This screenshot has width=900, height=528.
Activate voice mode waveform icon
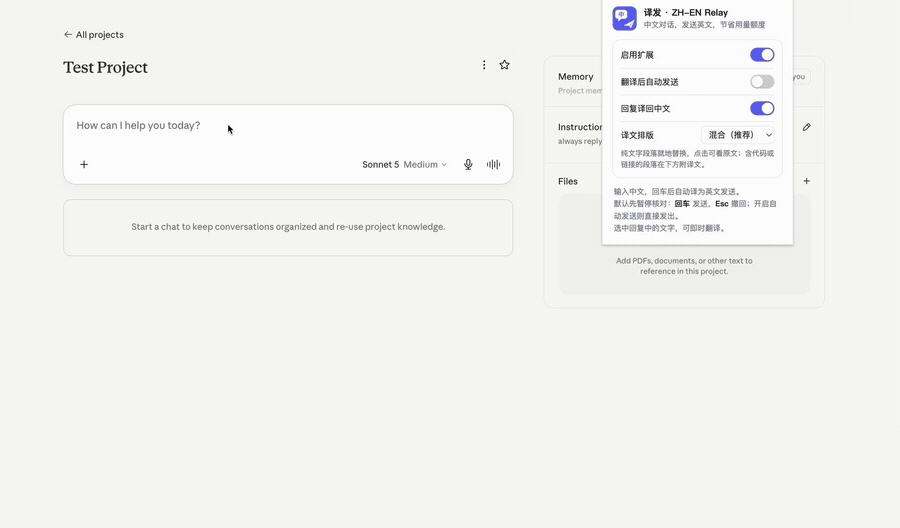point(493,165)
